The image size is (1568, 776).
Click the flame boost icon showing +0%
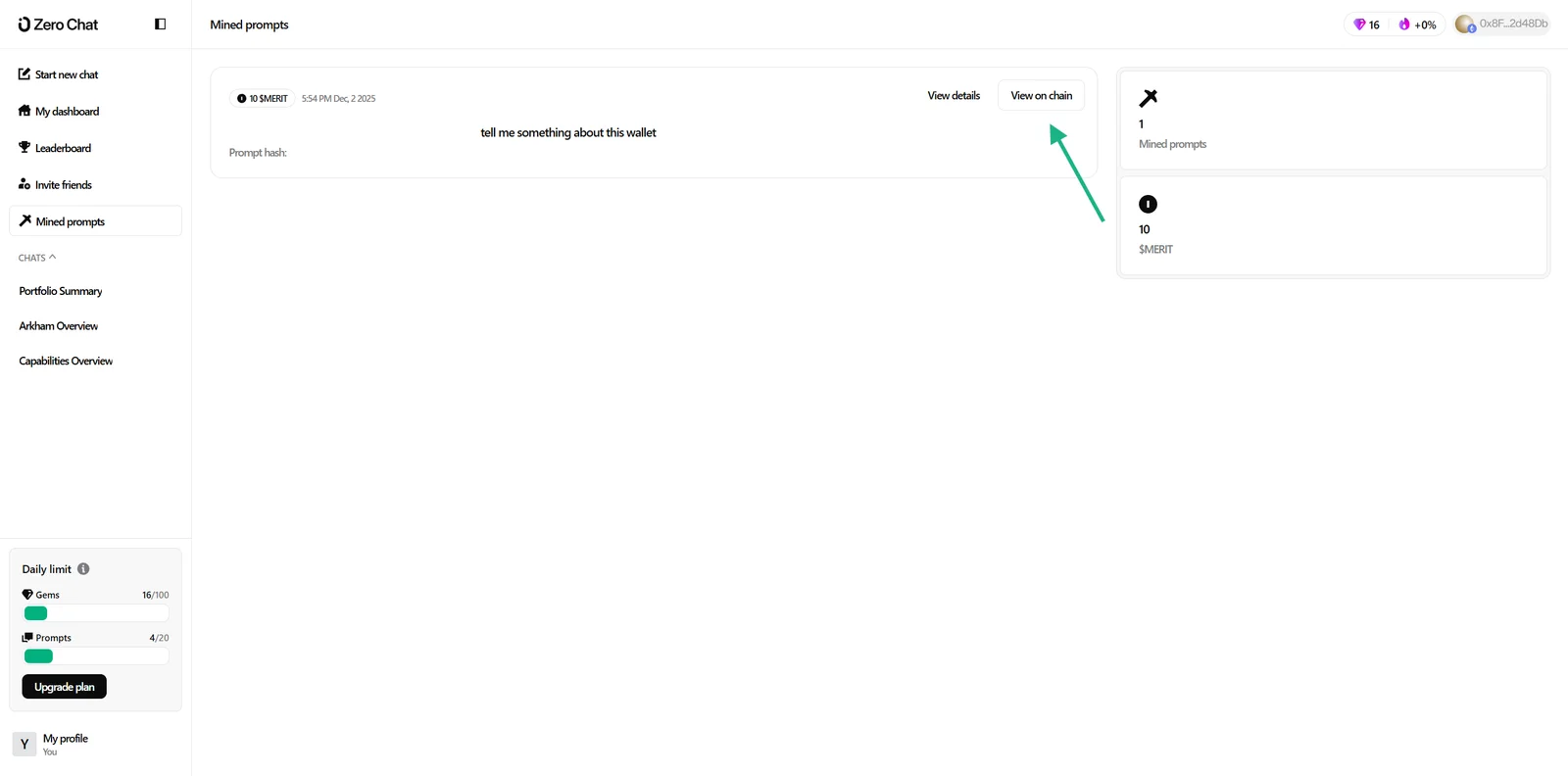[x=1404, y=24]
